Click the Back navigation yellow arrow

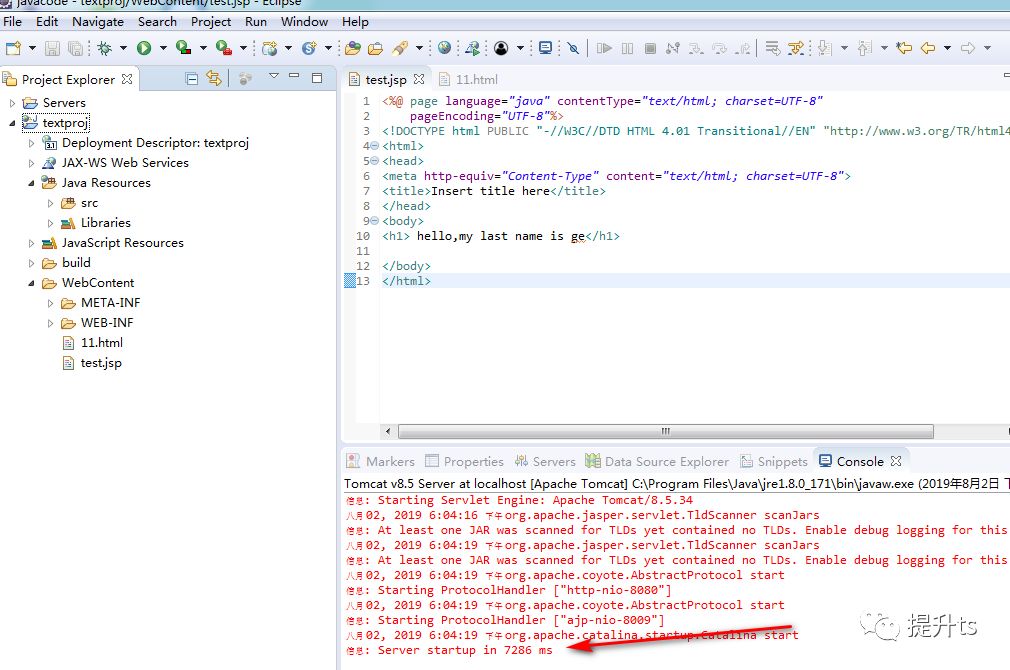(928, 48)
